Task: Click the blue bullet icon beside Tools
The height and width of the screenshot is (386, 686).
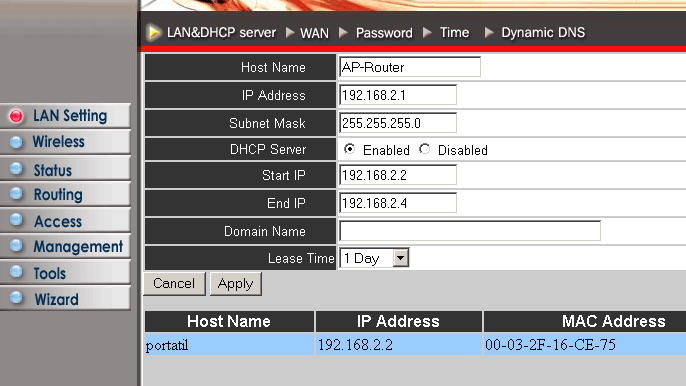Action: tap(16, 272)
